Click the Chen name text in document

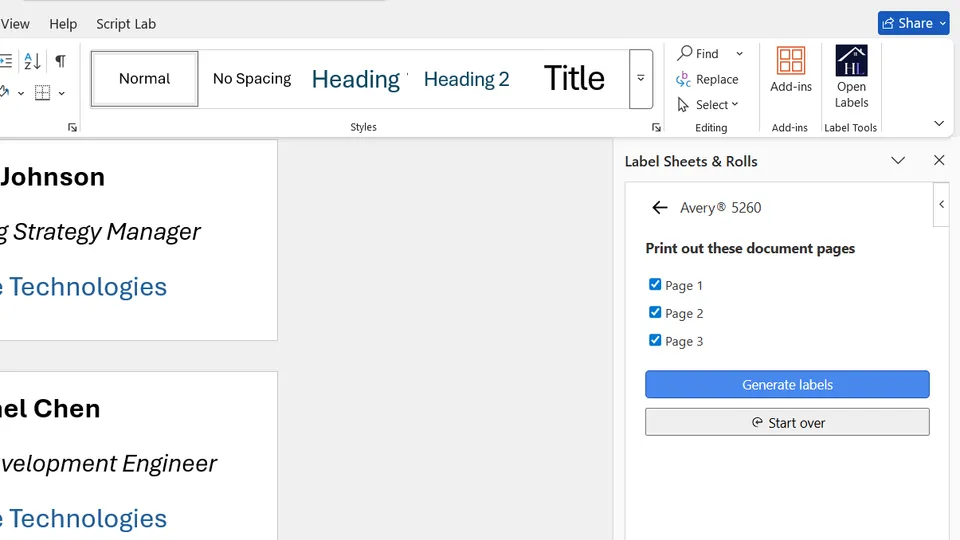point(66,408)
